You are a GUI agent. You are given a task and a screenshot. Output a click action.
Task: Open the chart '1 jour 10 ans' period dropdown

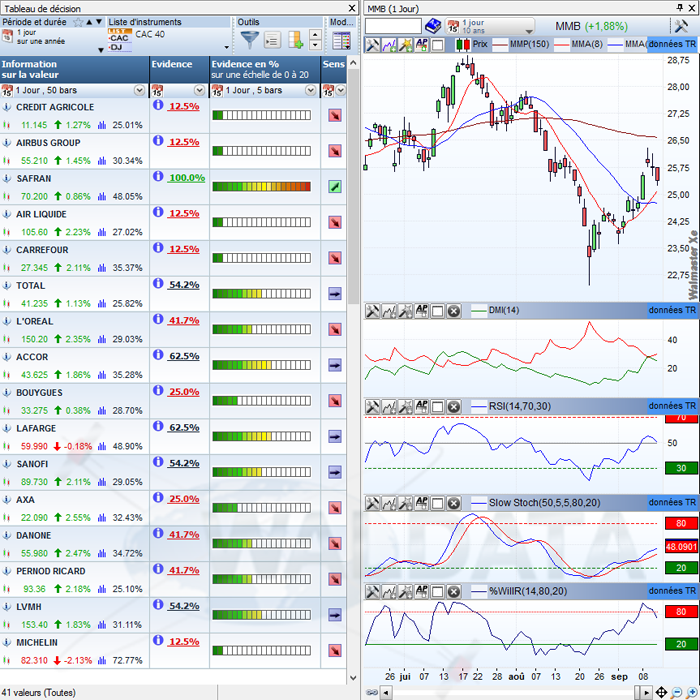(529, 31)
